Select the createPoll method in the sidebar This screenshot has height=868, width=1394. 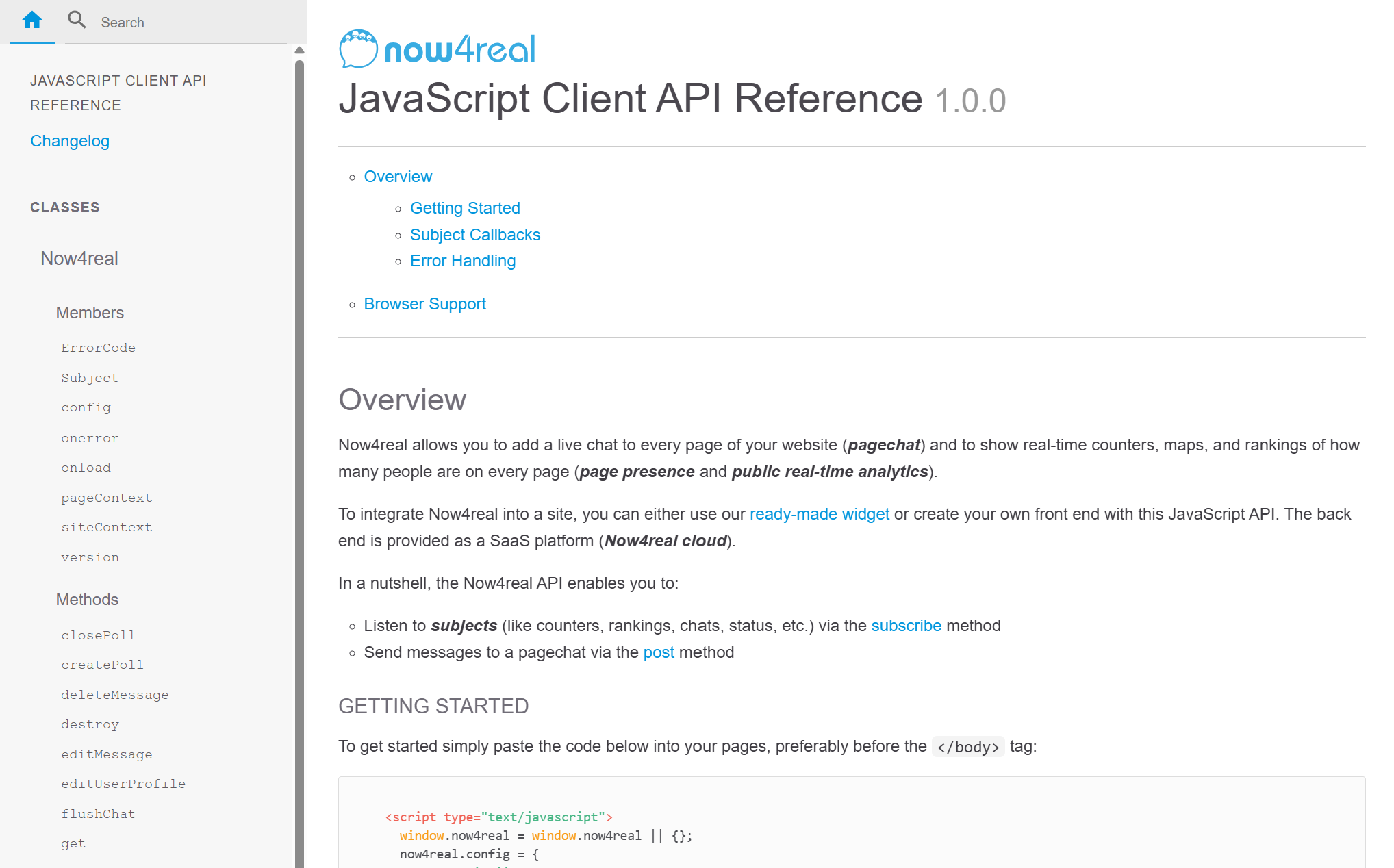tap(102, 664)
